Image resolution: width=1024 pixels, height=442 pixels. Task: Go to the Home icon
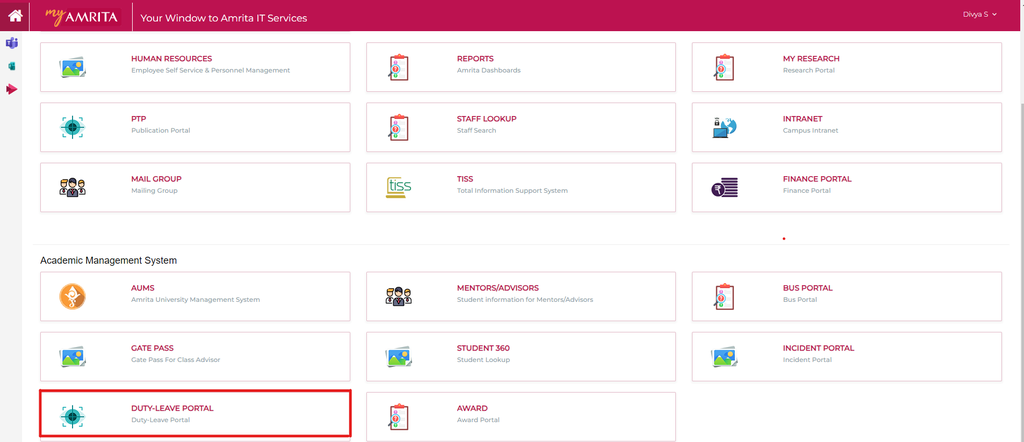tap(15, 17)
